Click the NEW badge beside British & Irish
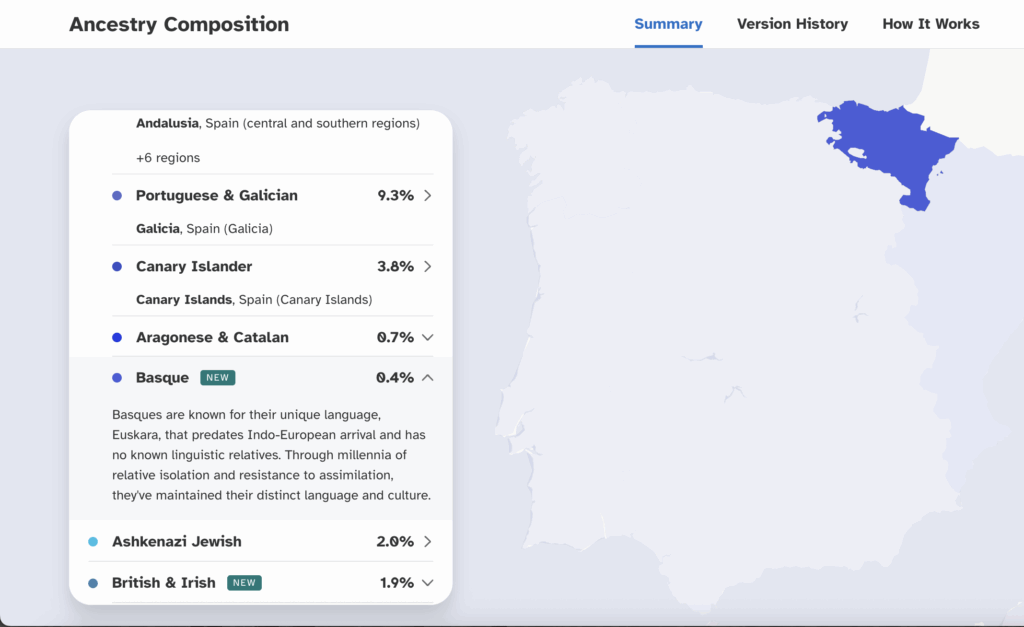Screen dimensions: 1024x627 coord(244,583)
